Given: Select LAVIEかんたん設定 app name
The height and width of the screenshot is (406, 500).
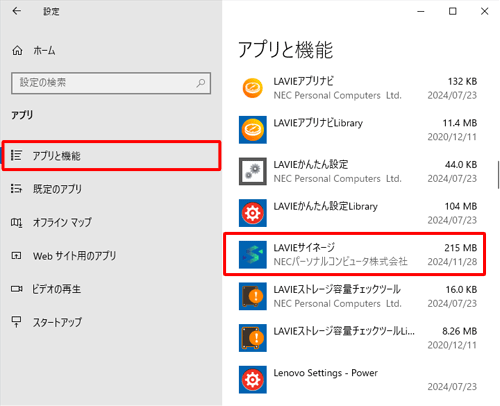Looking at the screenshot, I should (x=311, y=164).
